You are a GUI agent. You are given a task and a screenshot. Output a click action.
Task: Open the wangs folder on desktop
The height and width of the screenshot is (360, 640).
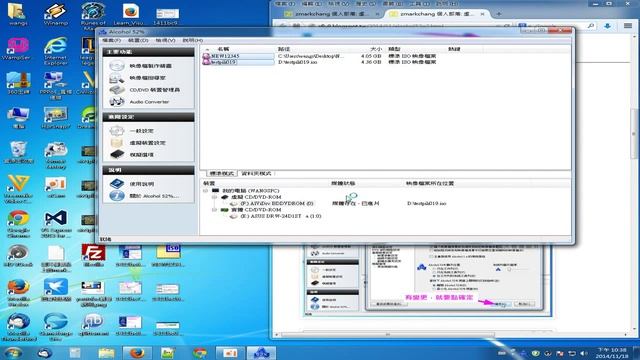click(18, 13)
